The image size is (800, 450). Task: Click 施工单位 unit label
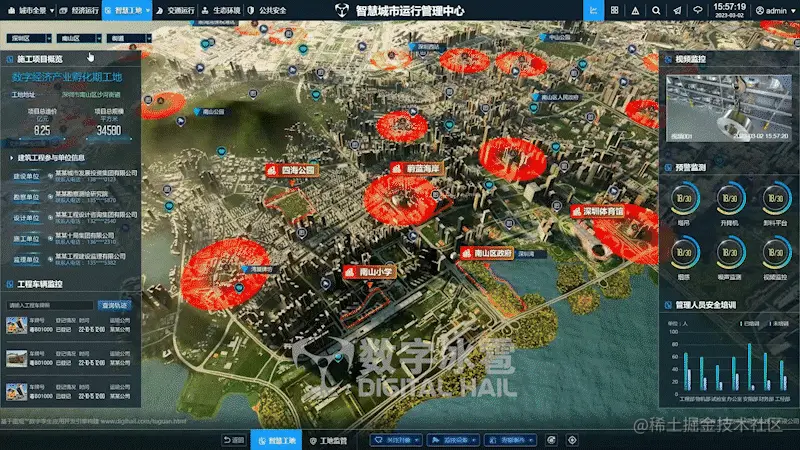coord(26,239)
